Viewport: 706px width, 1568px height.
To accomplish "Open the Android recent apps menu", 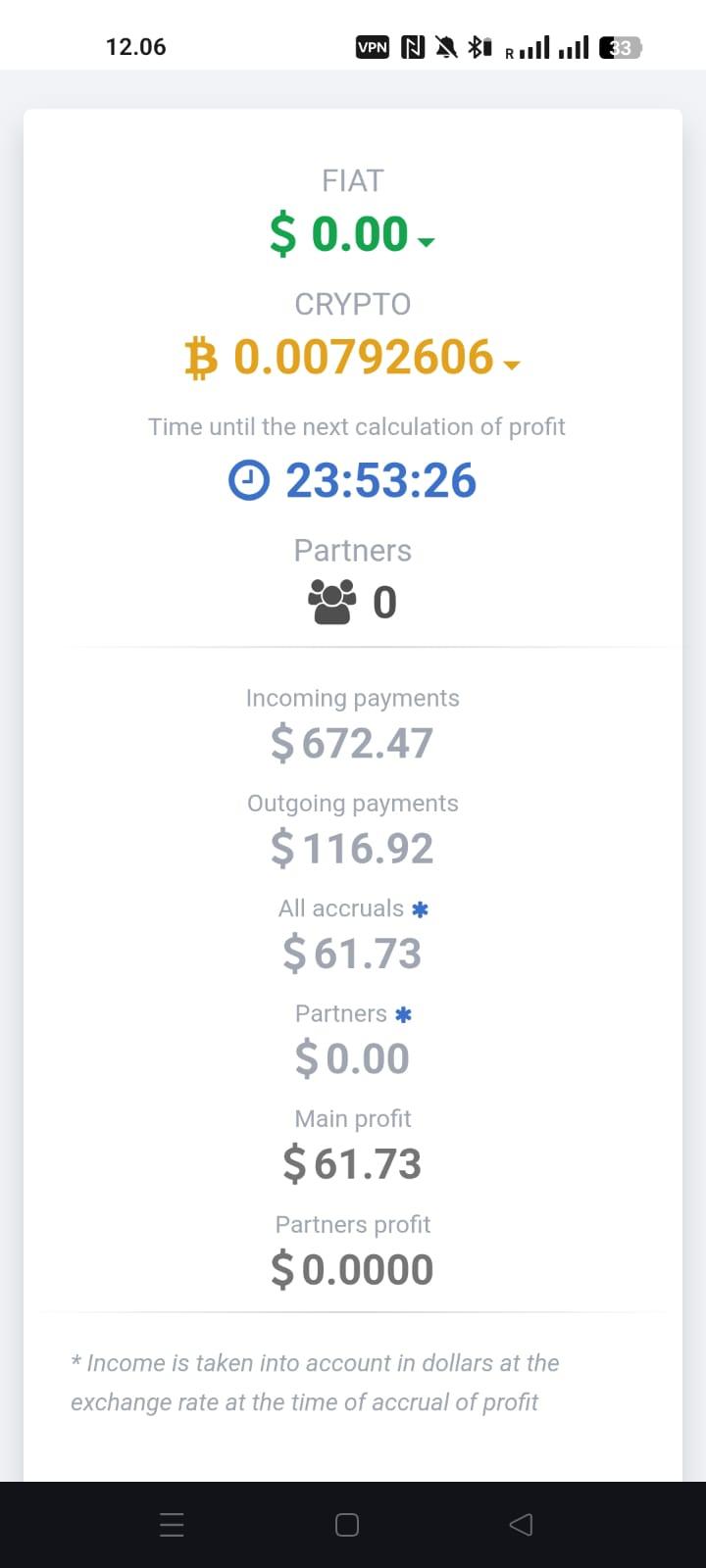I will (x=172, y=1525).
